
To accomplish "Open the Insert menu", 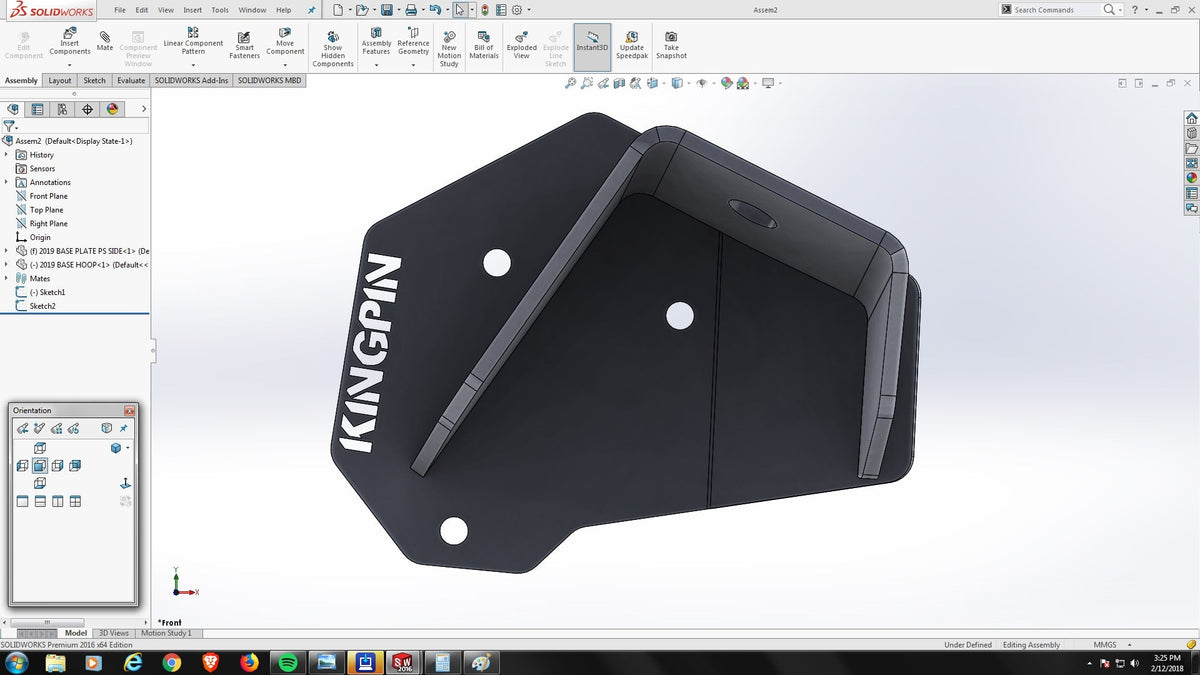I will tap(192, 10).
